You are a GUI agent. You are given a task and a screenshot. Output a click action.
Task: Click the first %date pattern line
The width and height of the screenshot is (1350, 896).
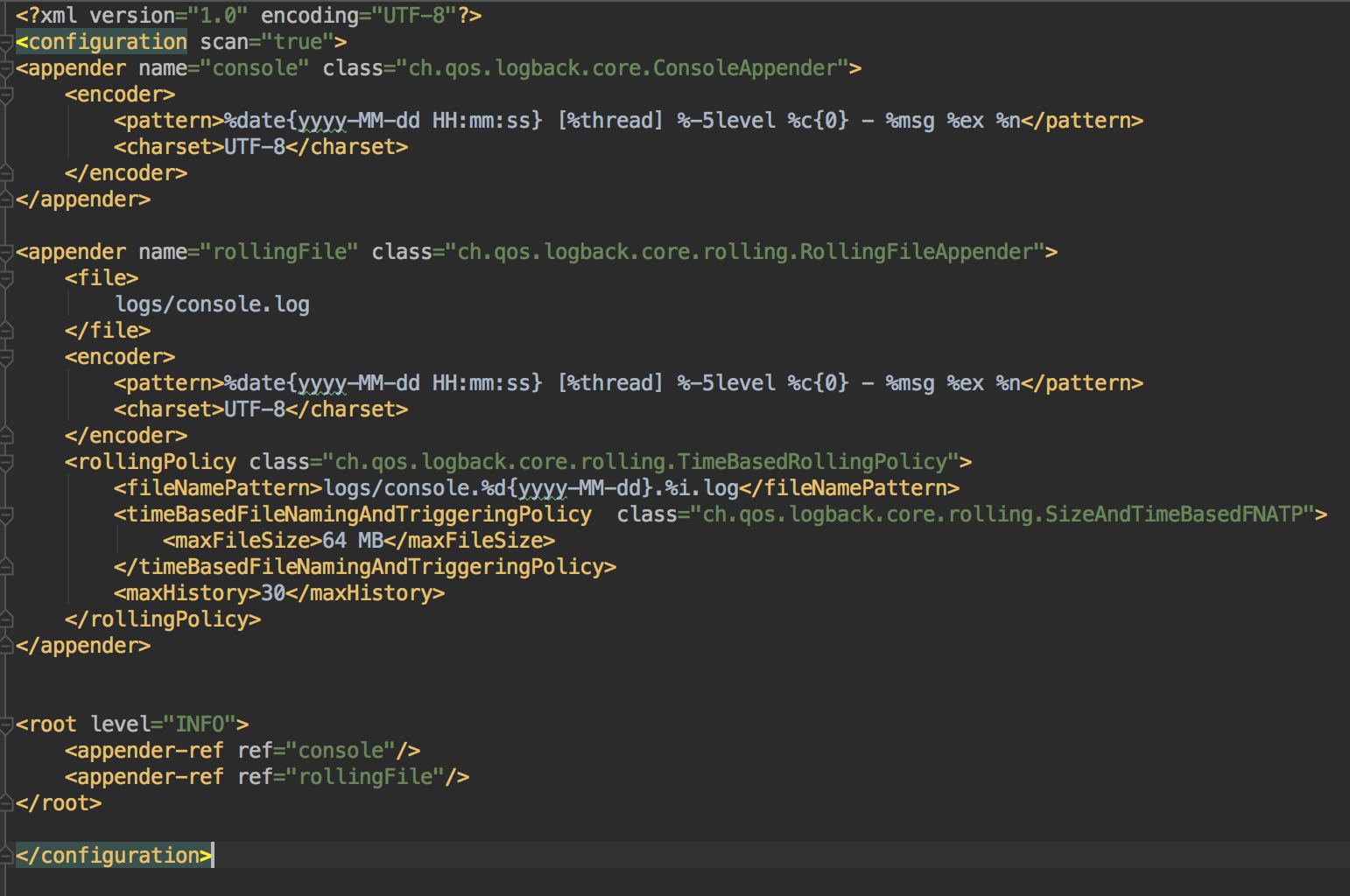point(629,121)
